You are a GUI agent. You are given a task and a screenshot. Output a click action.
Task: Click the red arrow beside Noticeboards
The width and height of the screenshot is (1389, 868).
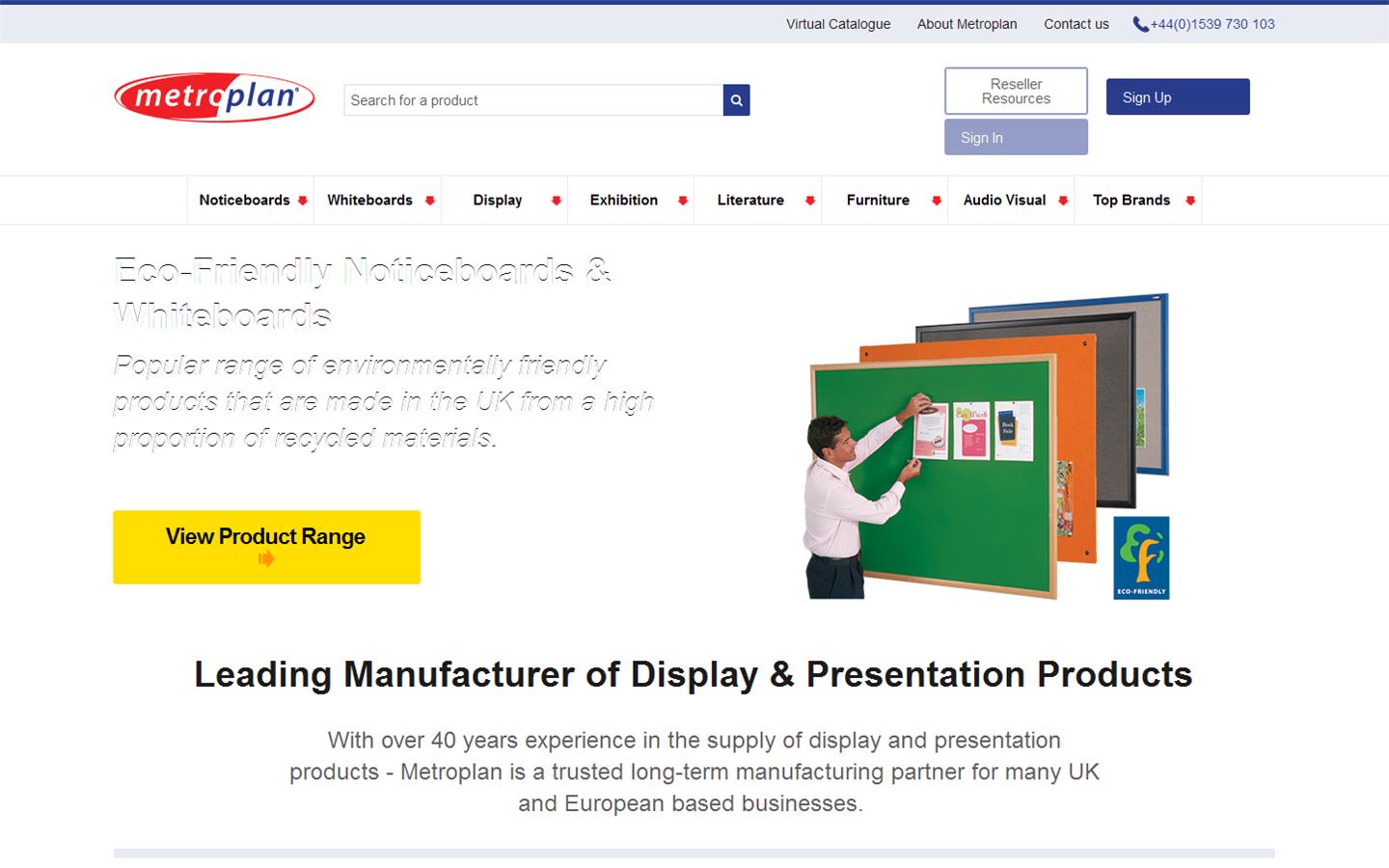pyautogui.click(x=302, y=201)
